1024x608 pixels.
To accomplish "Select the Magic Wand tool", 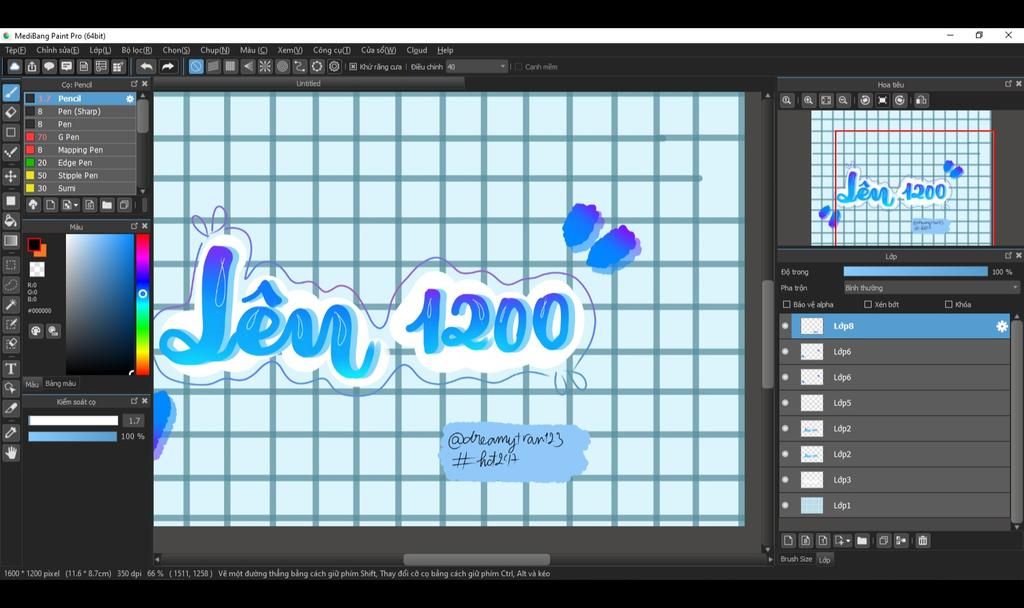I will [x=10, y=305].
